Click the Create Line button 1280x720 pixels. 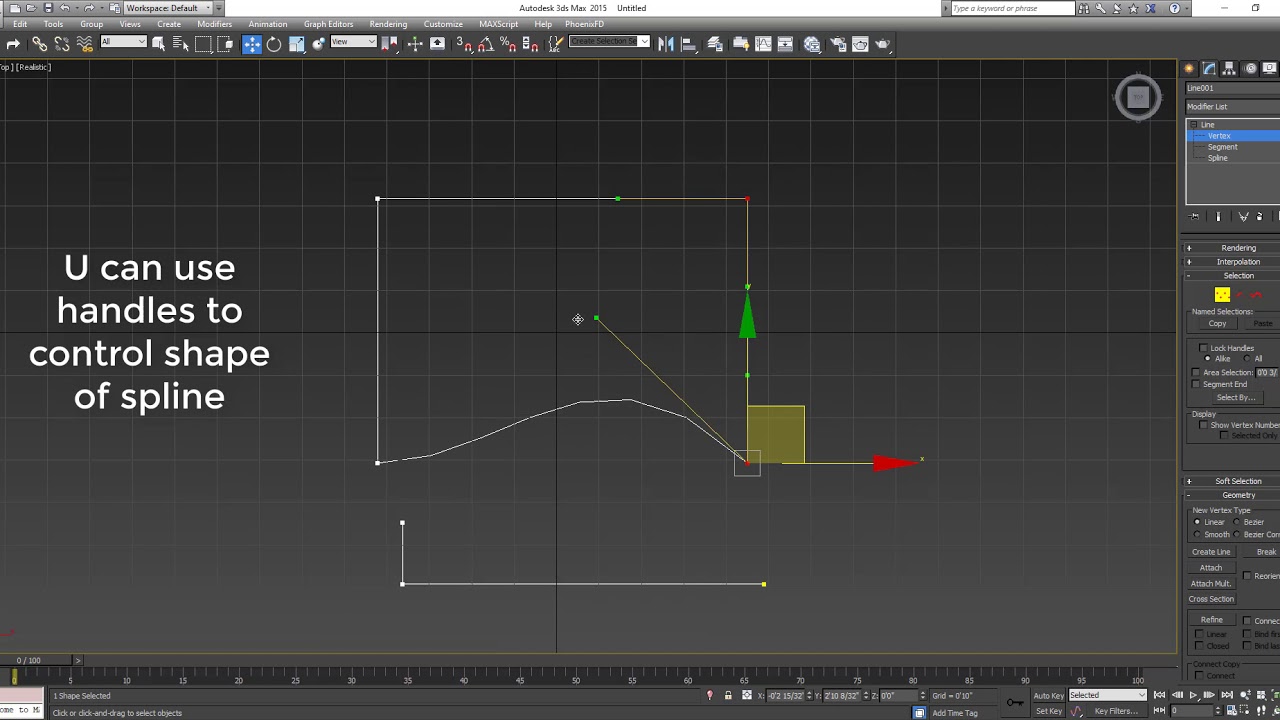(x=1211, y=552)
